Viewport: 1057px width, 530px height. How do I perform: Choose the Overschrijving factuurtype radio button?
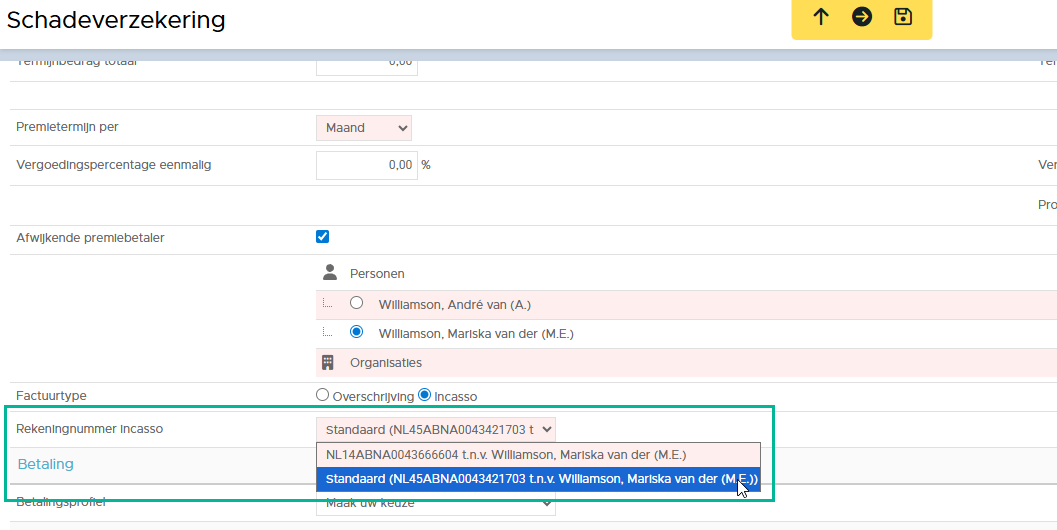pos(322,395)
